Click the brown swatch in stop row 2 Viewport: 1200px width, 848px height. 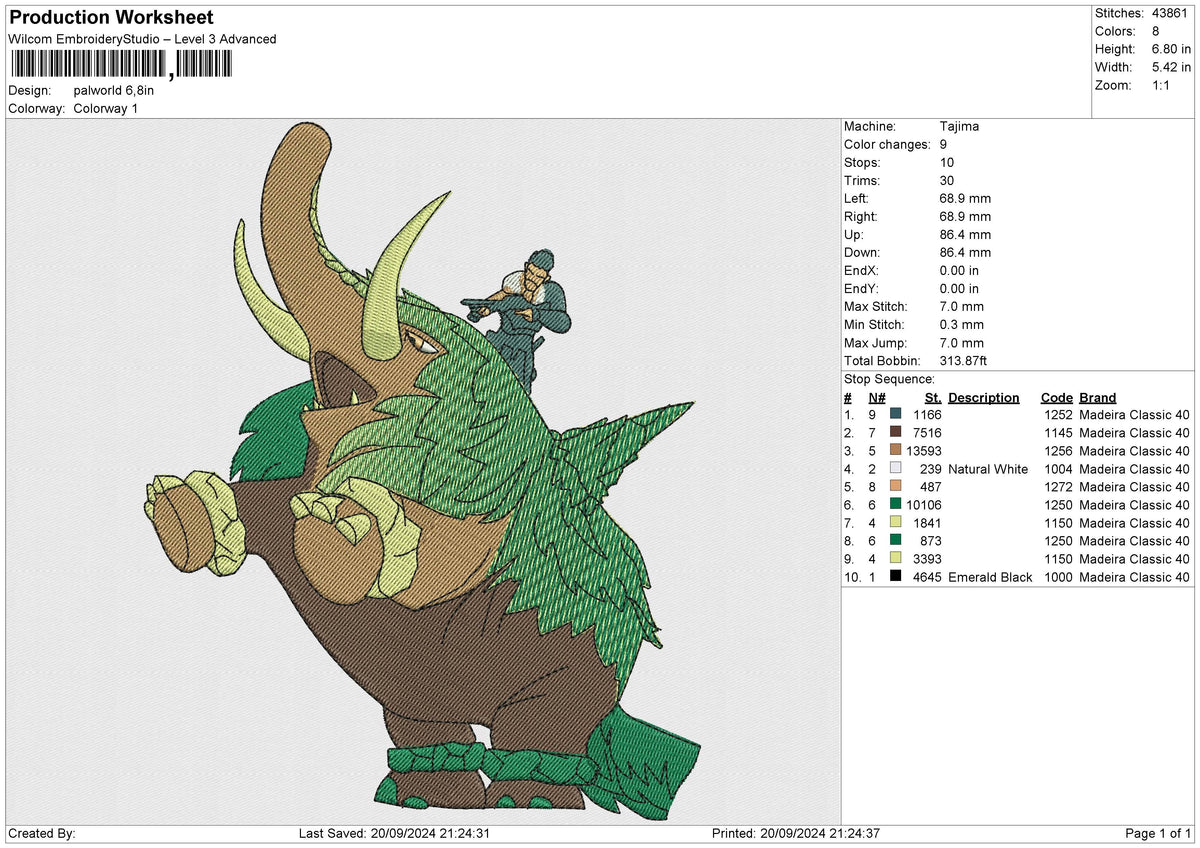click(x=895, y=433)
